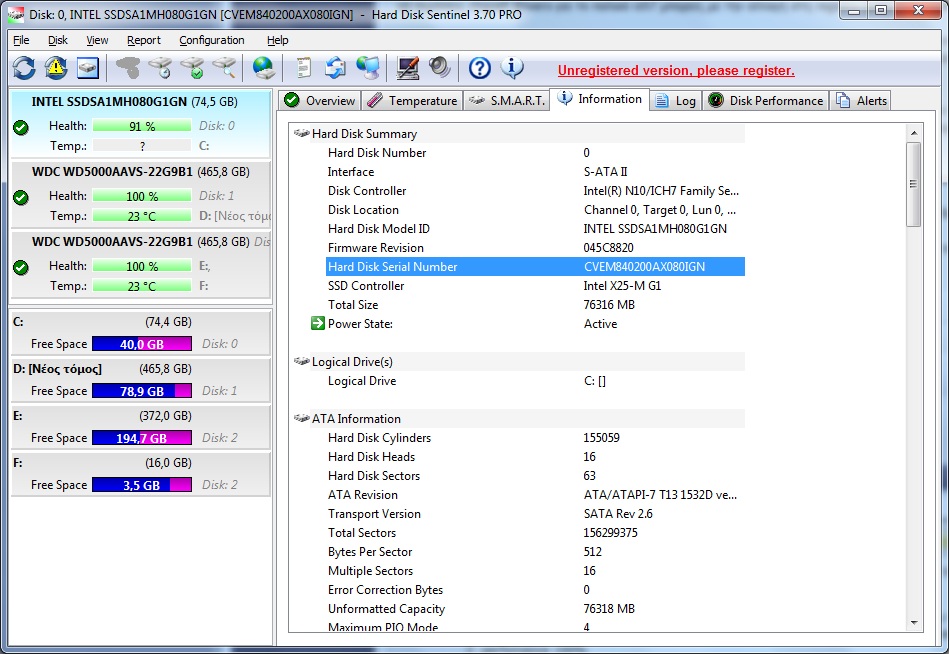Click the vertical scrollbar thumb in Information pane
The image size is (949, 654).
pyautogui.click(x=914, y=184)
